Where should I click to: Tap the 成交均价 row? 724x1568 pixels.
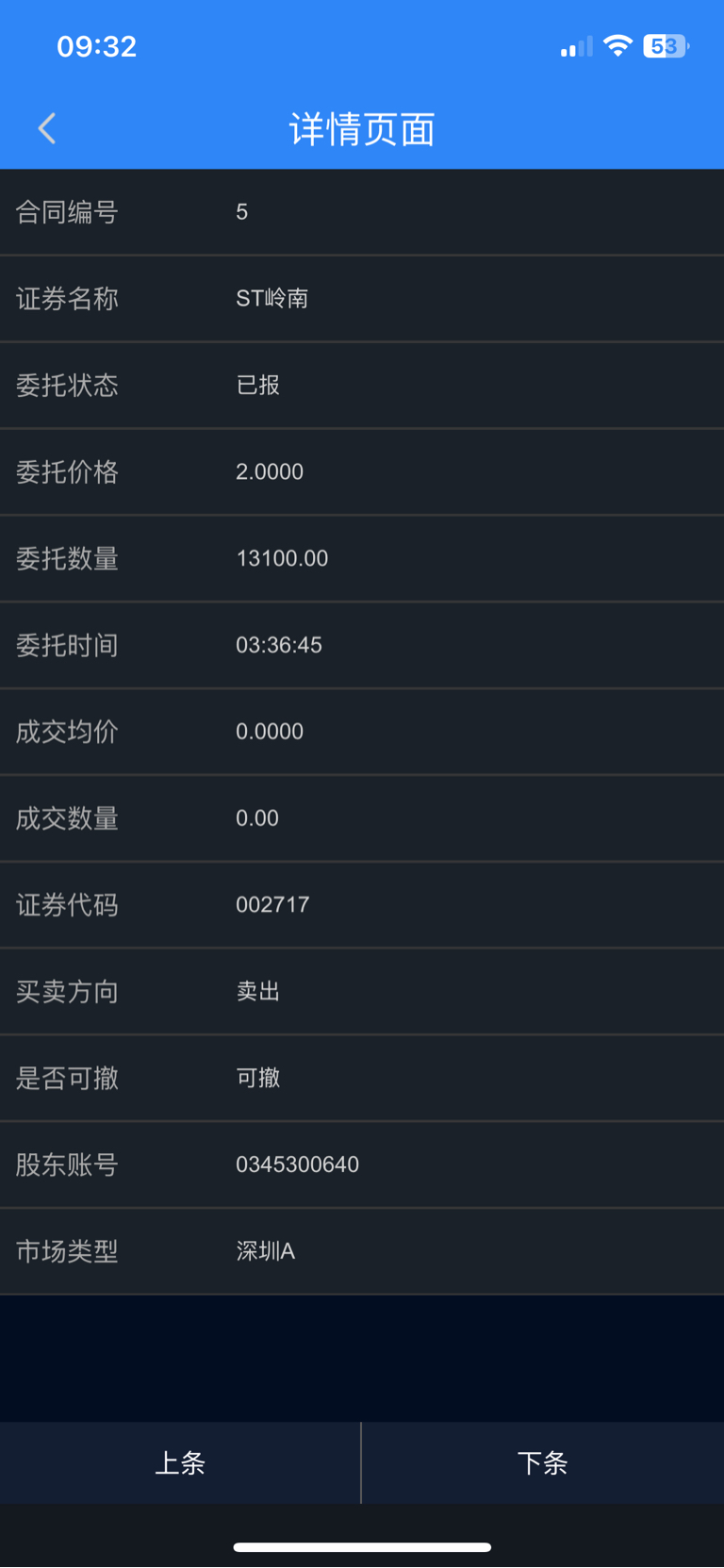click(x=362, y=732)
